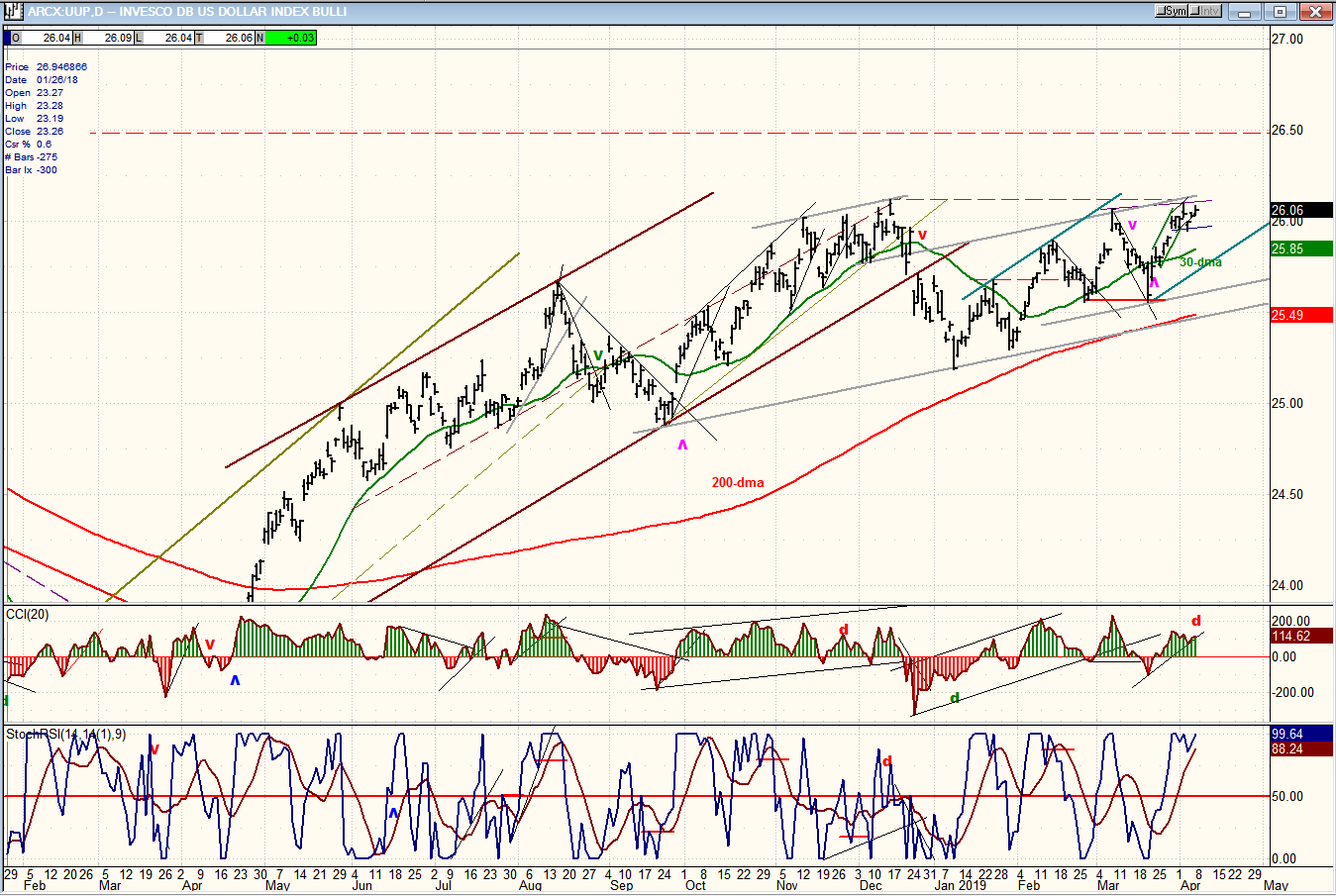The height and width of the screenshot is (896, 1336).
Task: Click the red 200-dma value tag 25.49
Action: point(1301,315)
